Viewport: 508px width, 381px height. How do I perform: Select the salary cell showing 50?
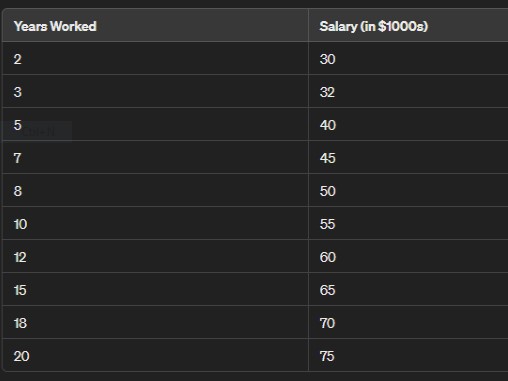(408, 190)
